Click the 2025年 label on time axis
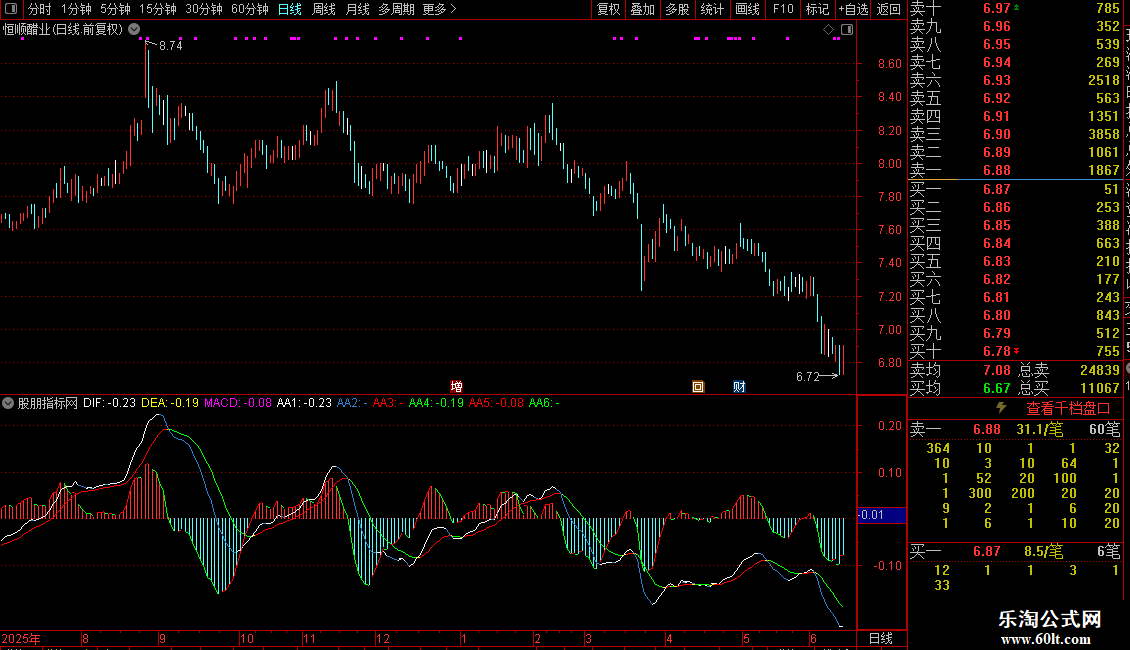The height and width of the screenshot is (650, 1130). coord(21,638)
